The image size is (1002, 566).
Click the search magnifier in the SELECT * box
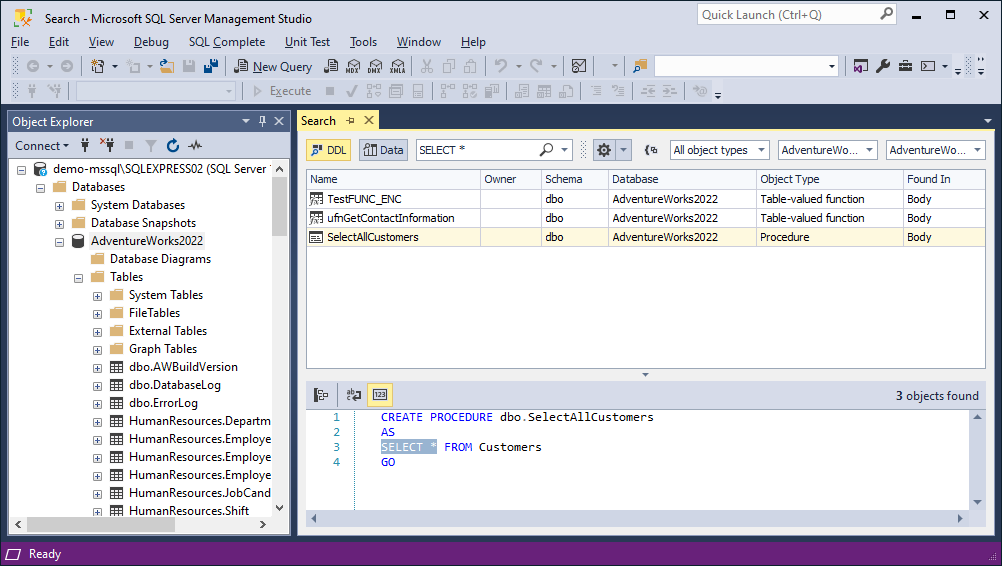(546, 149)
